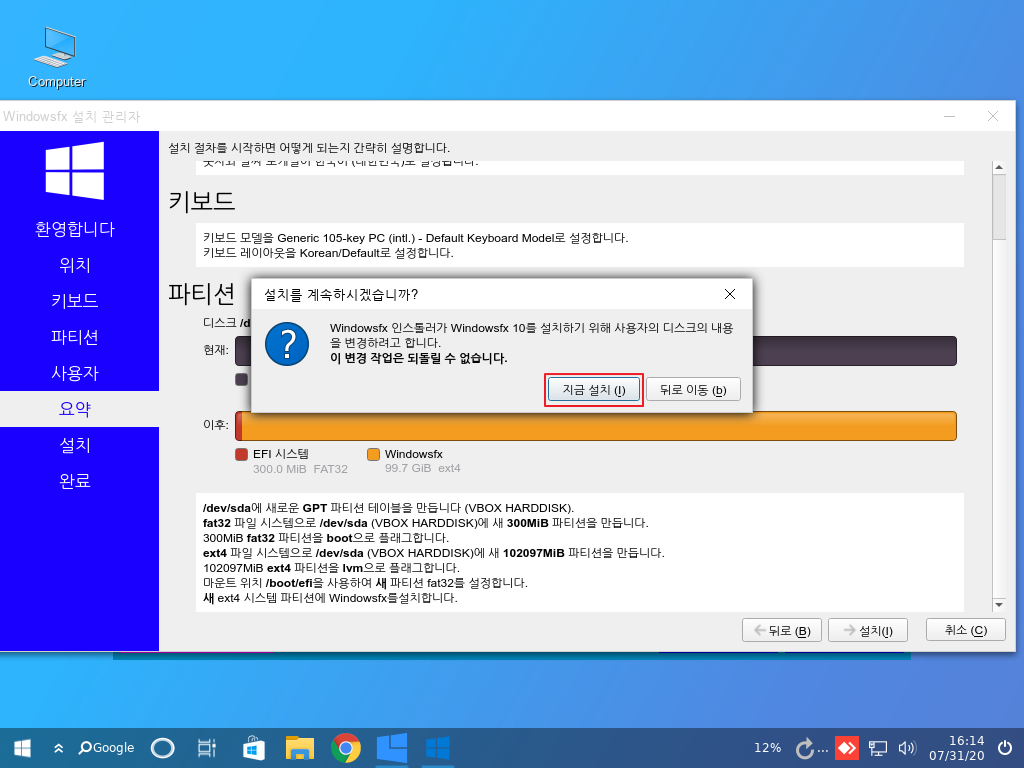1024x768 pixels.
Task: Open the volume speaker tray icon
Action: pos(907,748)
